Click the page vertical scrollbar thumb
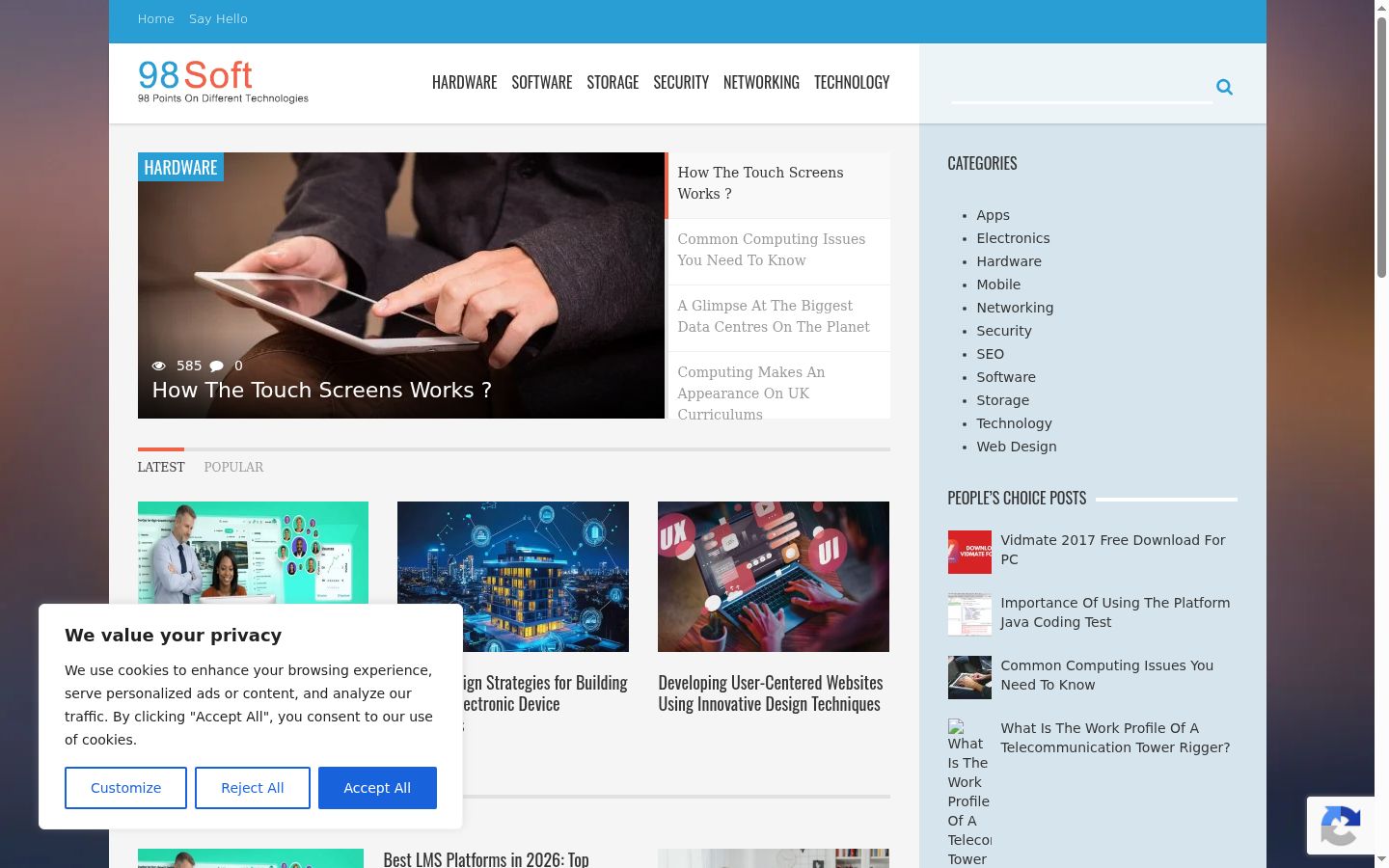1389x868 pixels. (1381, 147)
